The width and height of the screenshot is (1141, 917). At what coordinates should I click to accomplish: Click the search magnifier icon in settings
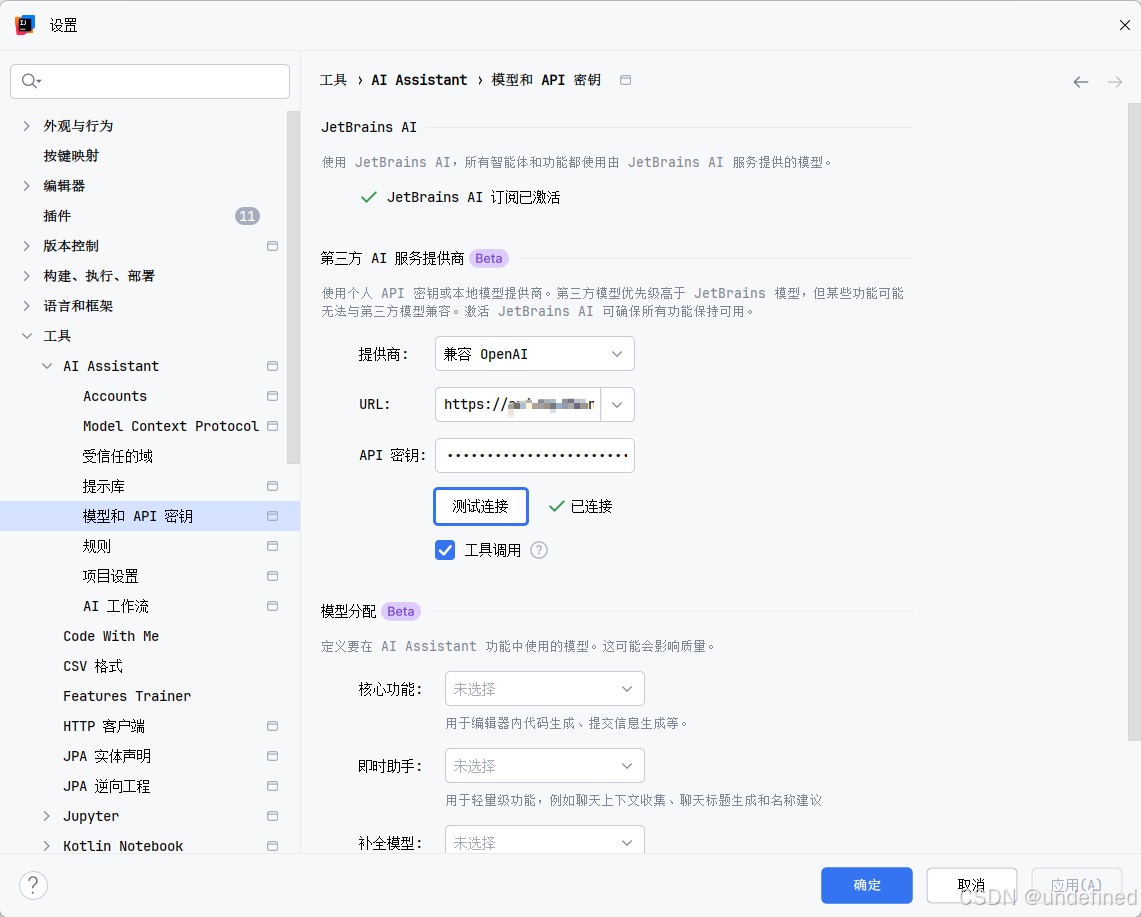point(31,81)
